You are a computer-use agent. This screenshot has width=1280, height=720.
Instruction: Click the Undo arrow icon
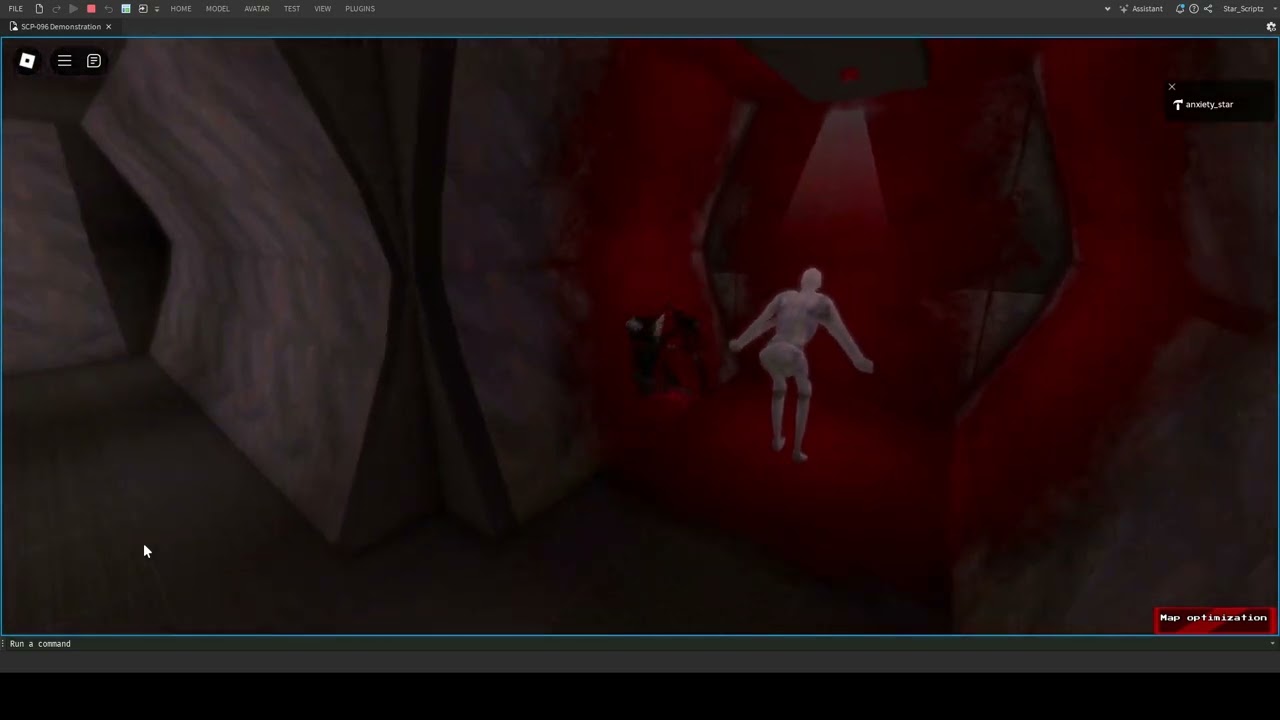108,9
